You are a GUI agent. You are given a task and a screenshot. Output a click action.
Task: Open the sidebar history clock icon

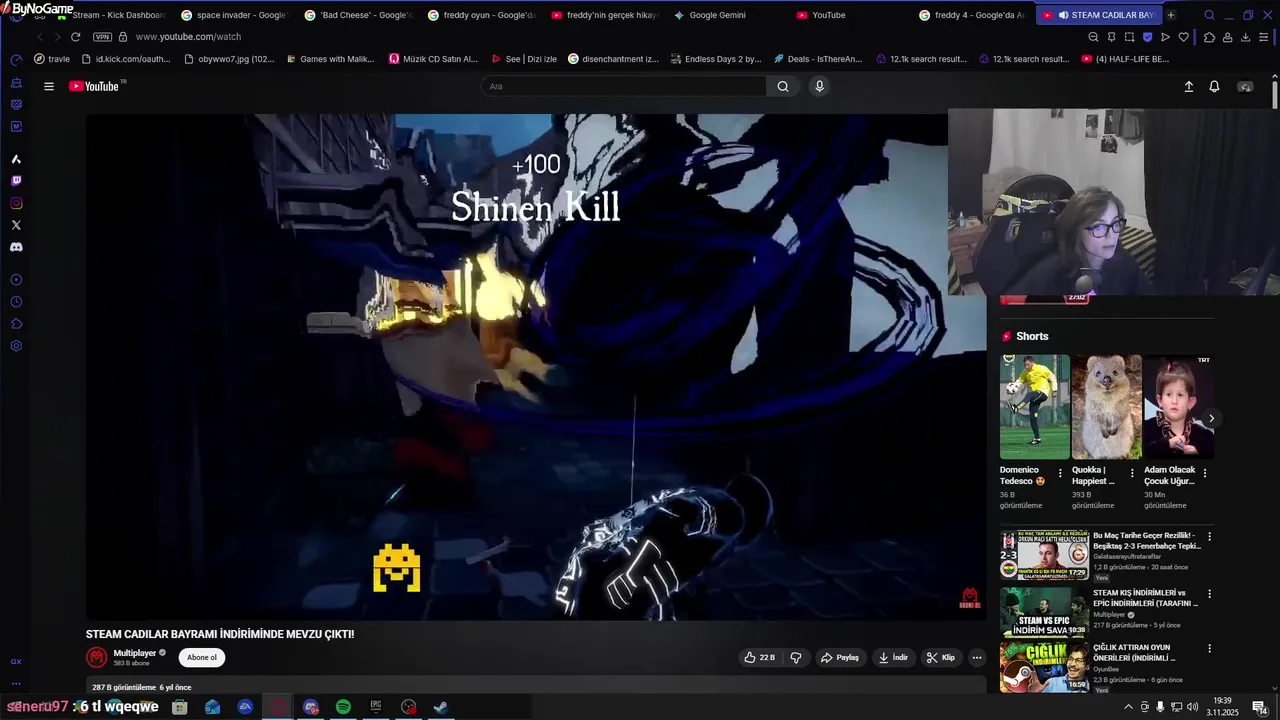click(16, 302)
